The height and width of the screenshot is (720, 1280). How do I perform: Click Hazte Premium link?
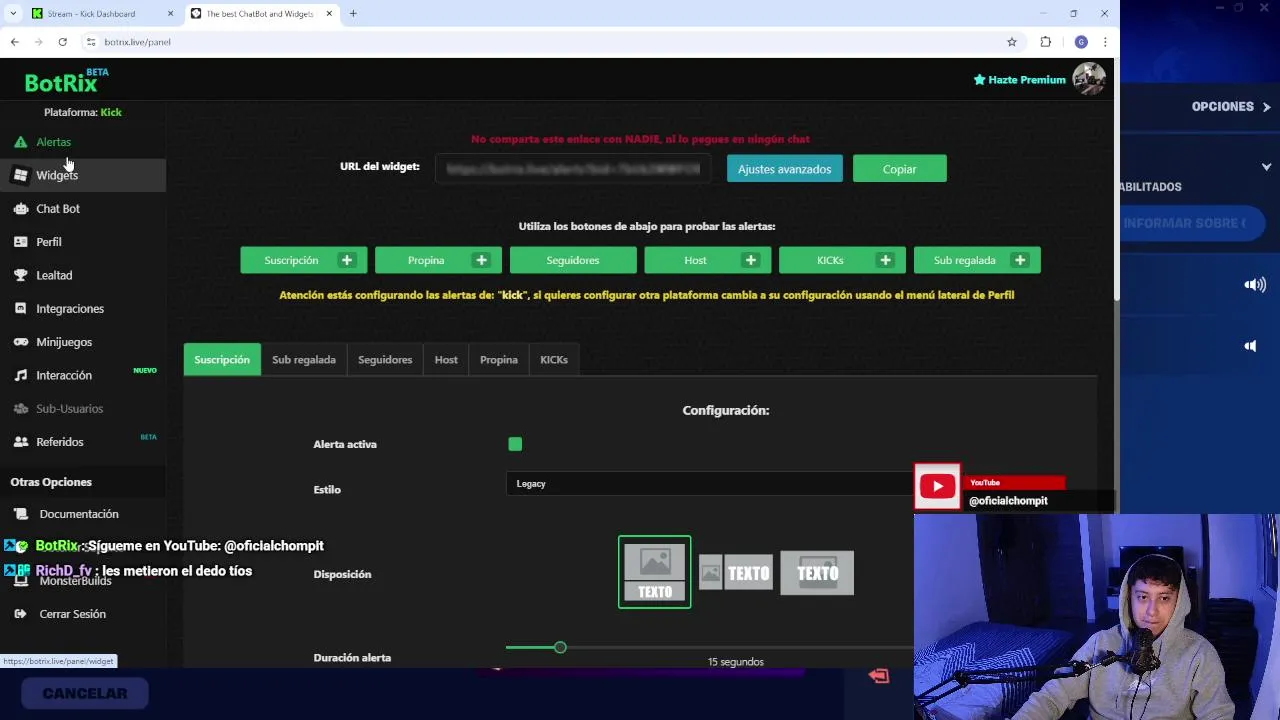pyautogui.click(x=1020, y=80)
